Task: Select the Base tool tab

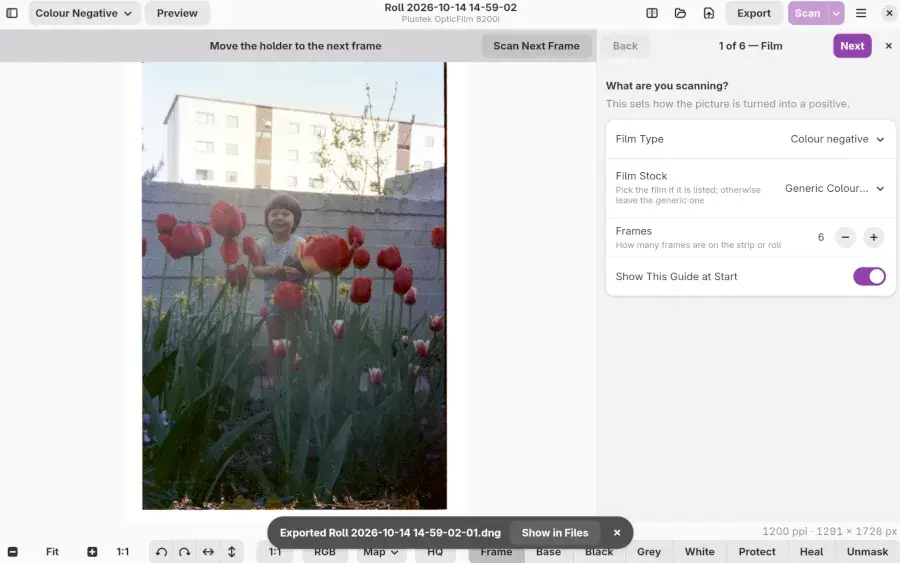Action: click(x=548, y=552)
